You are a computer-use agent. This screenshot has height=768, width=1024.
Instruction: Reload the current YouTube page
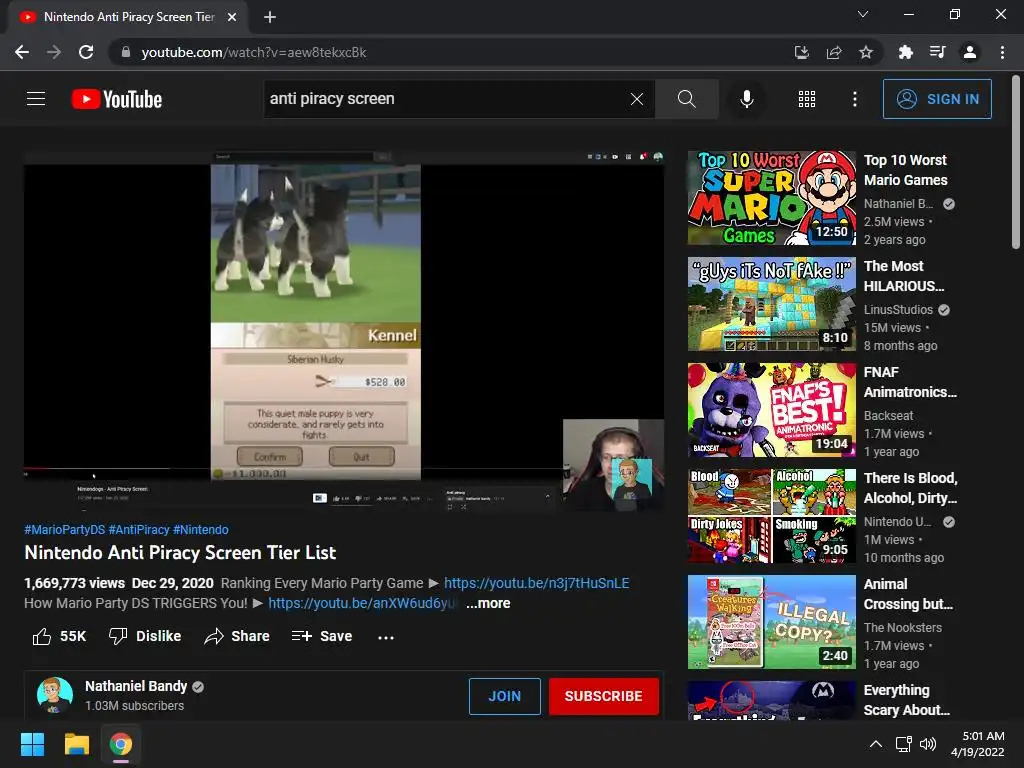86,52
